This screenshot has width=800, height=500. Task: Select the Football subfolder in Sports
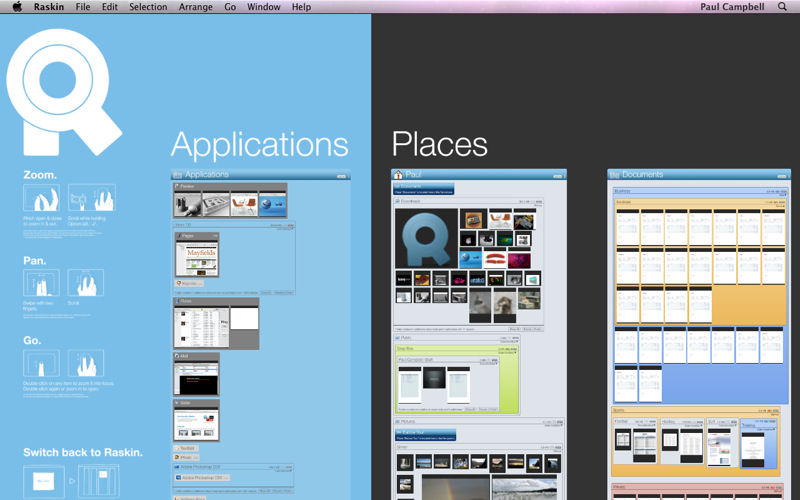click(x=635, y=443)
